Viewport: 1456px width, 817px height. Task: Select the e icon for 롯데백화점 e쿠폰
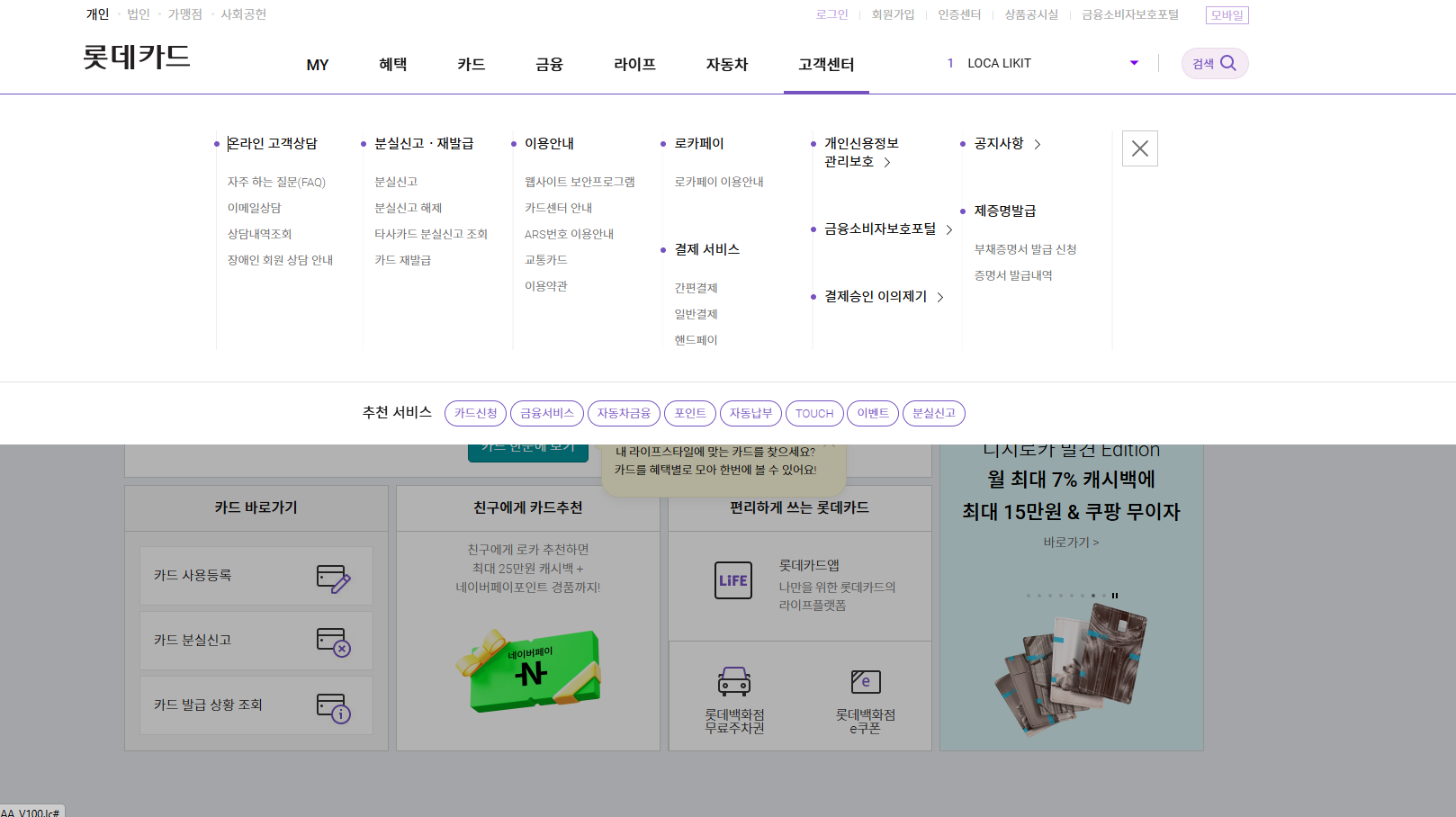(867, 682)
